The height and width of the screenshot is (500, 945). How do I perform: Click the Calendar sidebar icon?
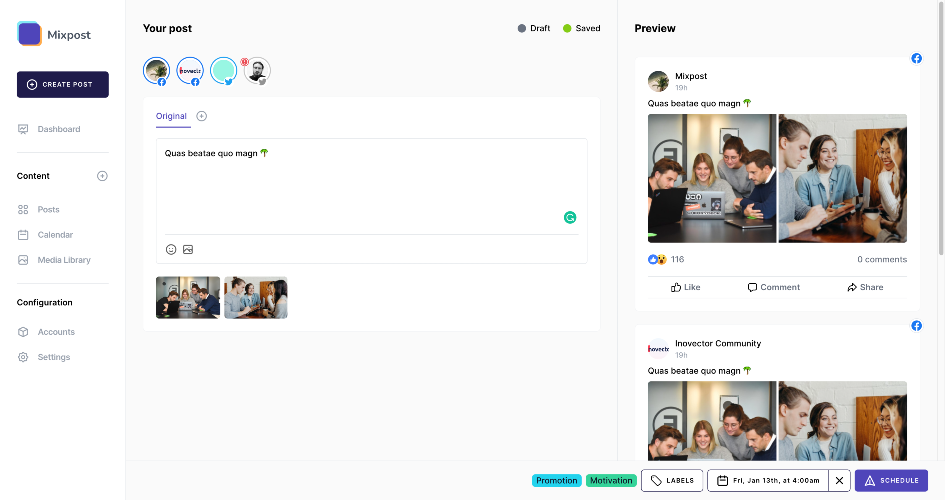pos(23,235)
